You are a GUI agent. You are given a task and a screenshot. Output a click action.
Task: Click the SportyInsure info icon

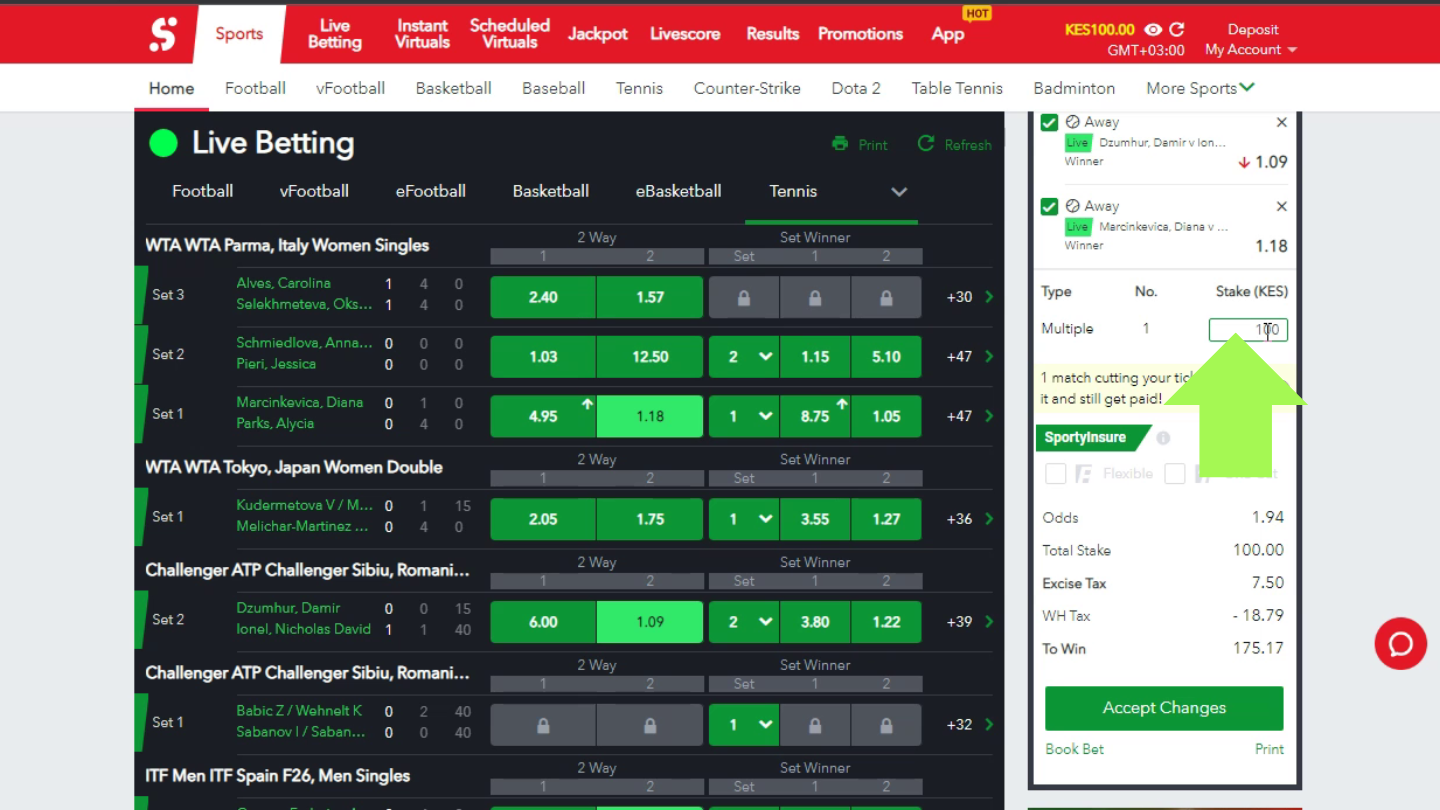coord(1163,438)
